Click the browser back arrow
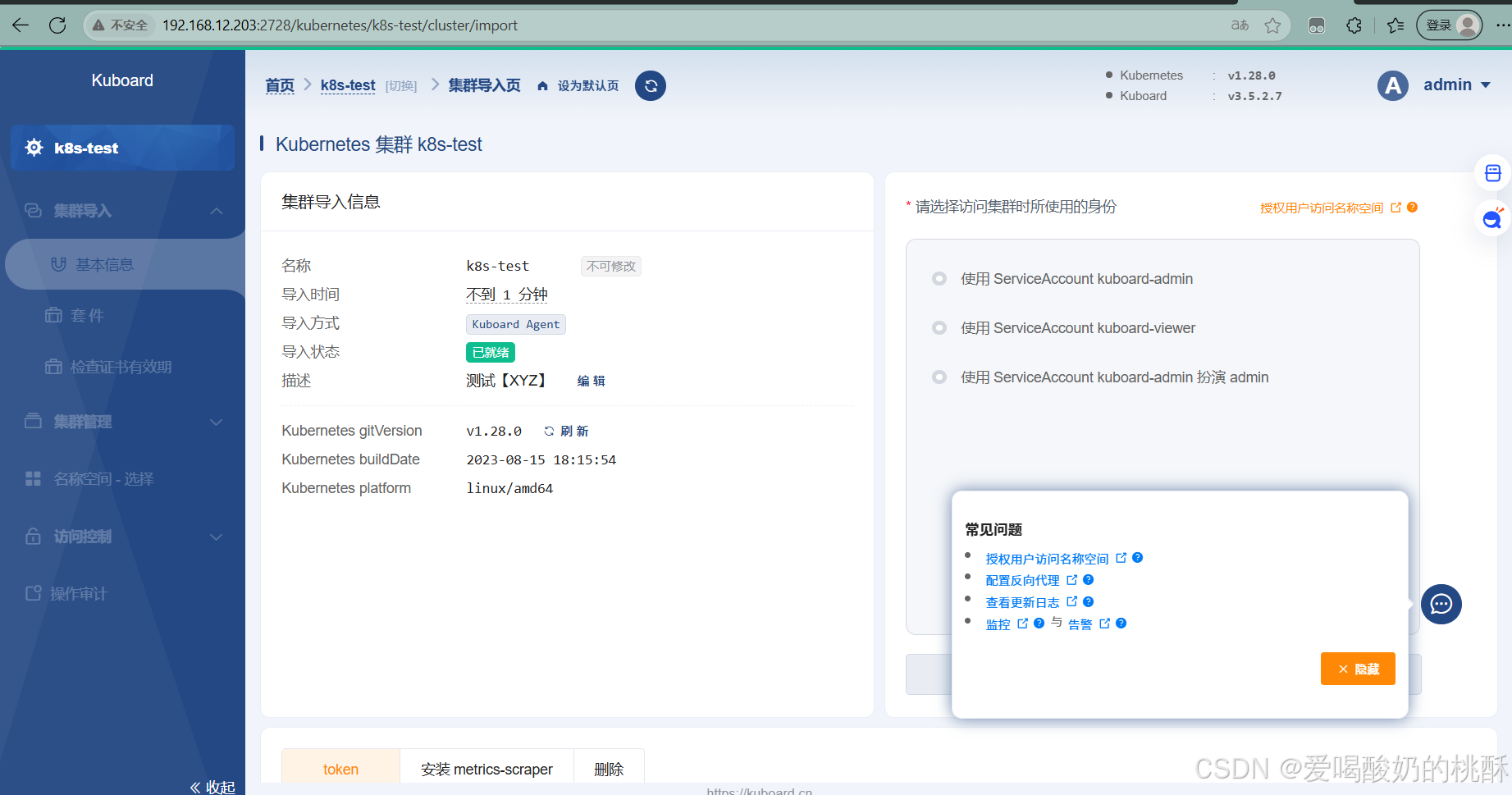The width and height of the screenshot is (1512, 795). [x=21, y=25]
